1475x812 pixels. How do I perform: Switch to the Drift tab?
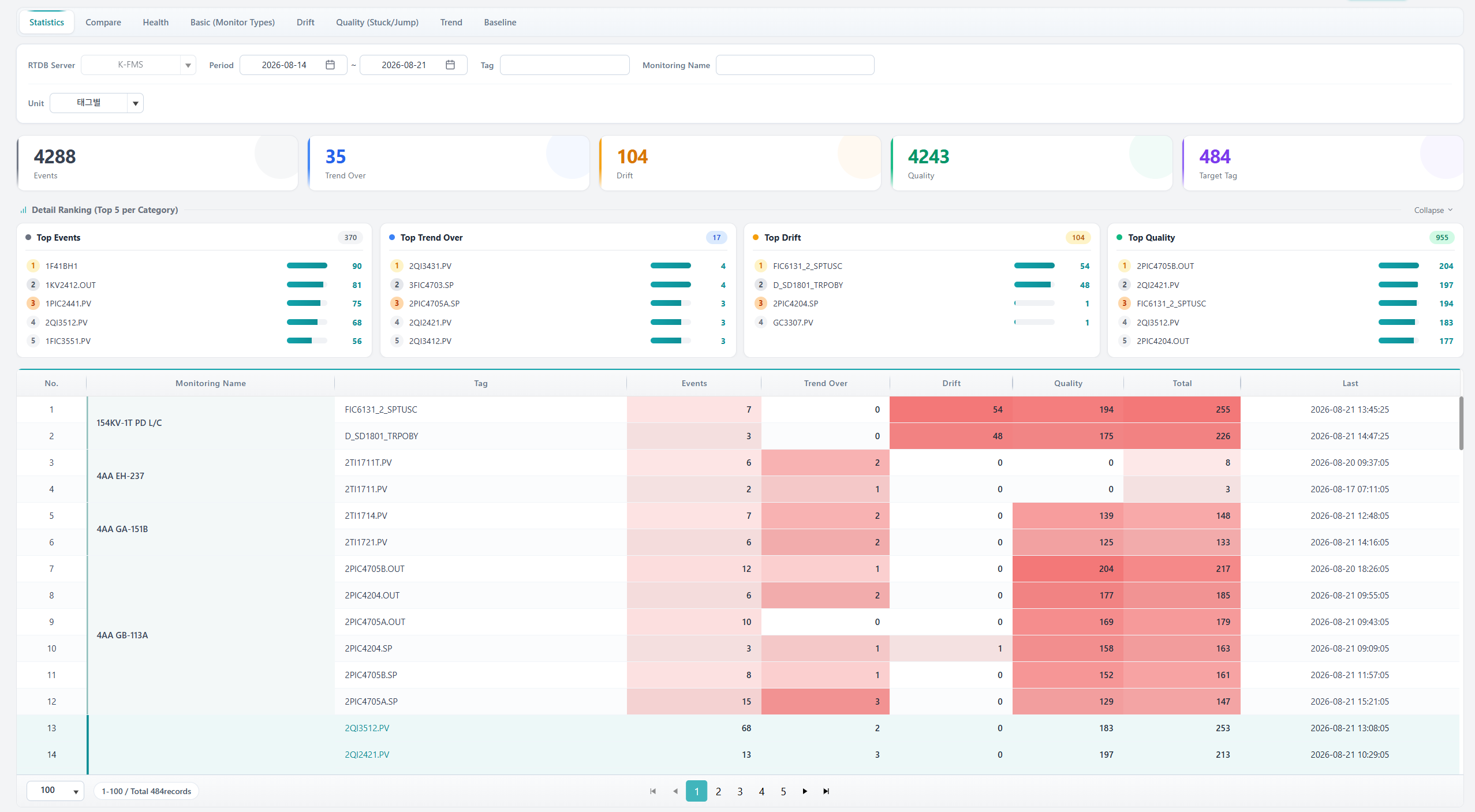[x=305, y=23]
